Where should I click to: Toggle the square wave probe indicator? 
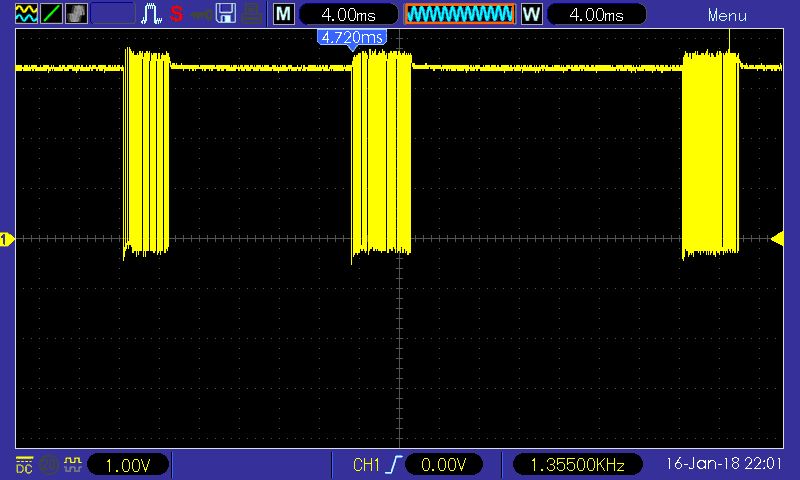click(73, 465)
